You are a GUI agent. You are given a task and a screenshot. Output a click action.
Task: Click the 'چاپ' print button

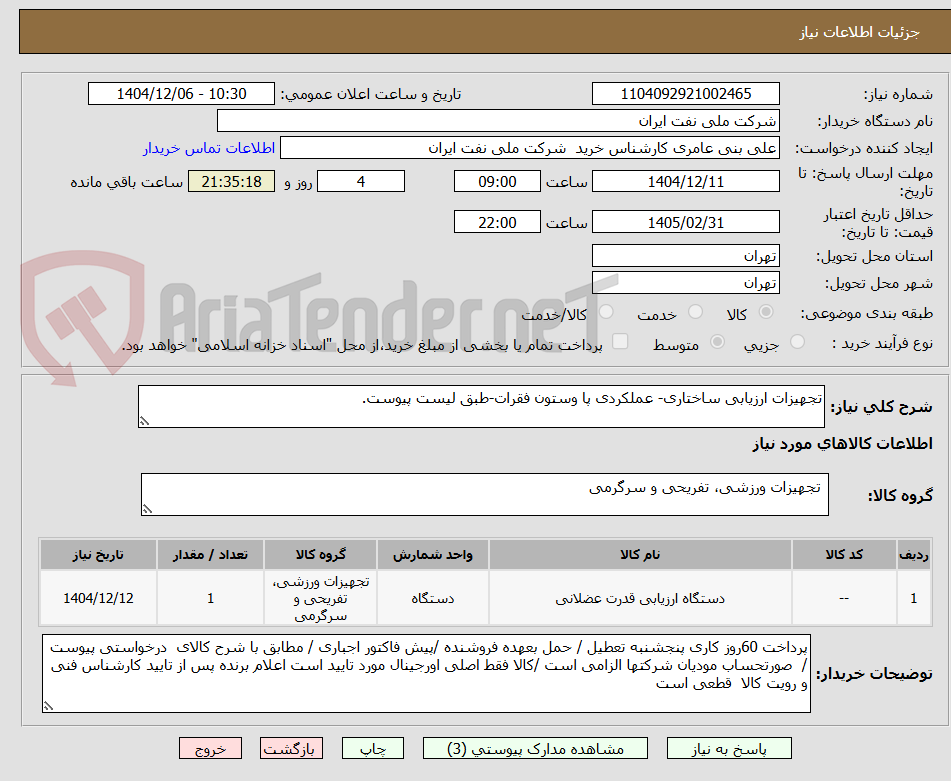372,748
